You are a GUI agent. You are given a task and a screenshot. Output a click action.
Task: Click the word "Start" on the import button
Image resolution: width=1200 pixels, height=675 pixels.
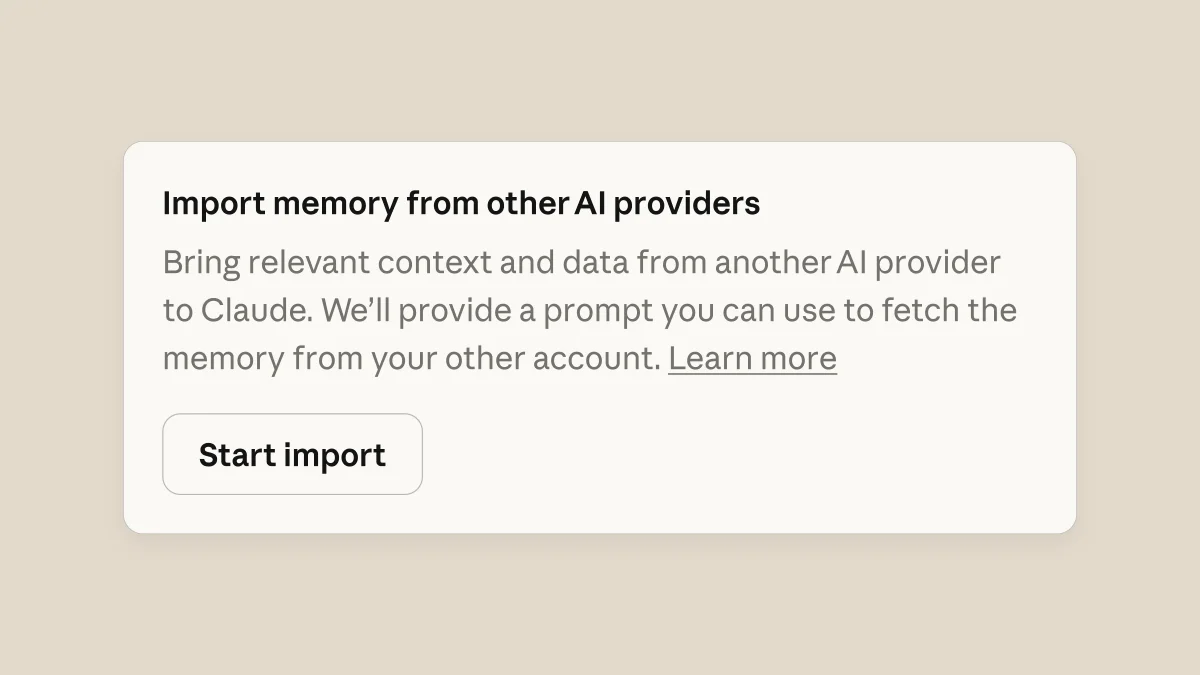point(236,455)
